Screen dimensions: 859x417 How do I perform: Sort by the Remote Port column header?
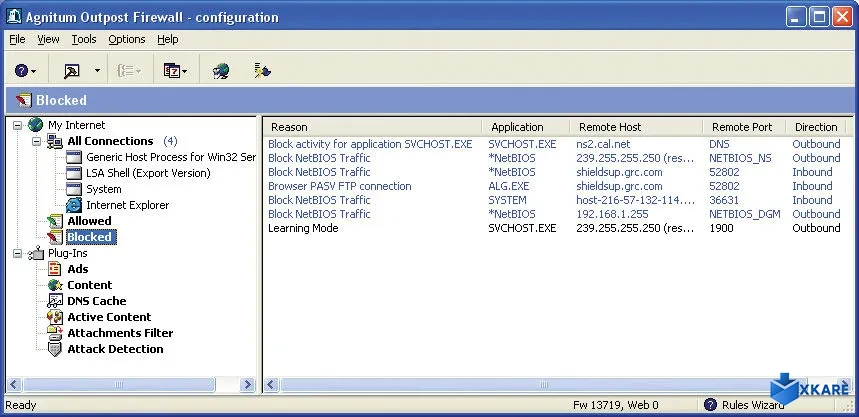[x=744, y=127]
